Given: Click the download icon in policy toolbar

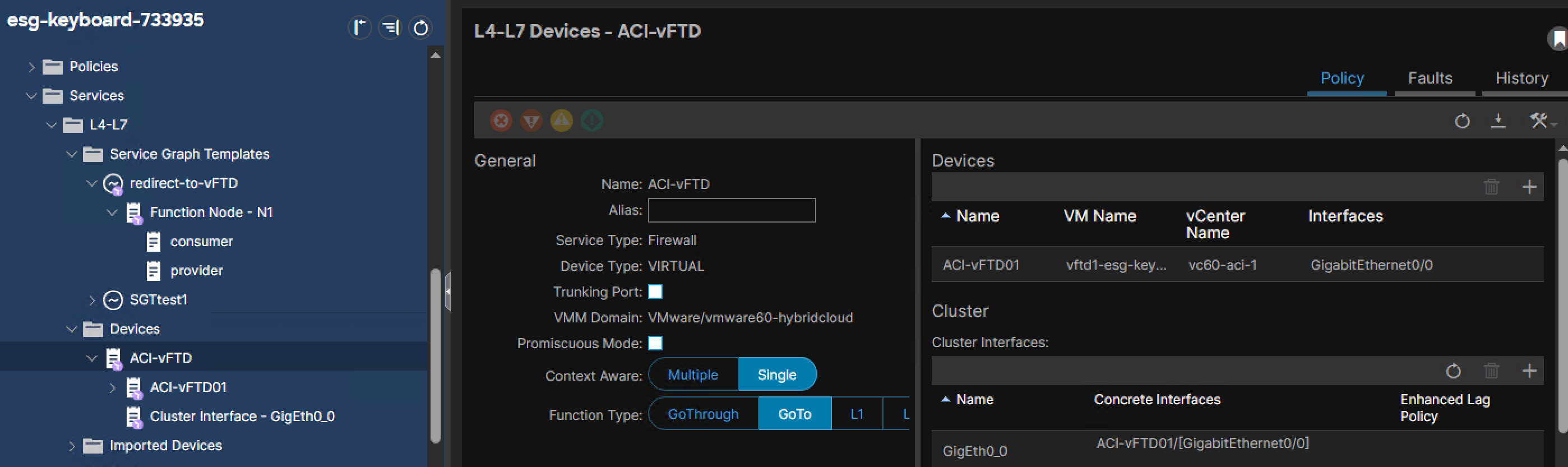Looking at the screenshot, I should (x=1498, y=121).
